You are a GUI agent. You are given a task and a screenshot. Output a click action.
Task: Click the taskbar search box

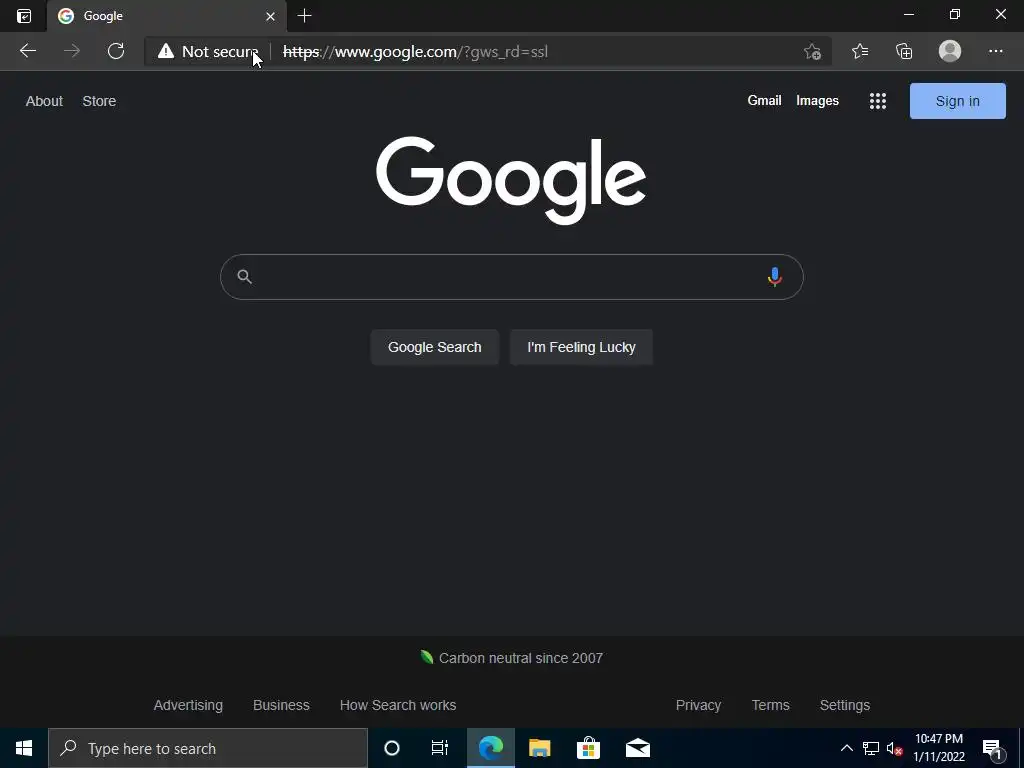(208, 748)
